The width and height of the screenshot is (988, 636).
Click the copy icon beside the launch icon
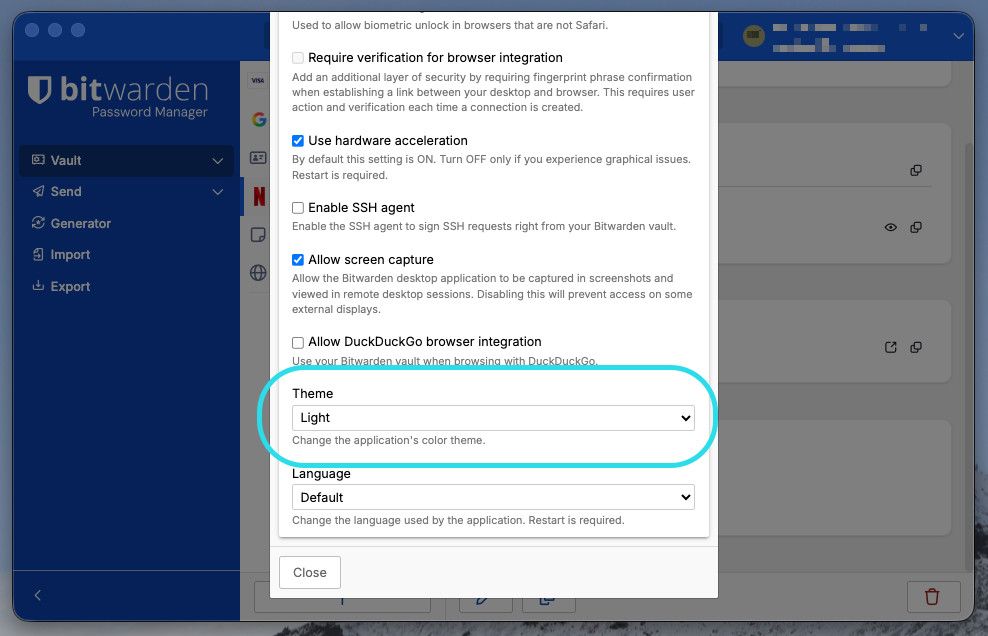pyautogui.click(x=916, y=348)
